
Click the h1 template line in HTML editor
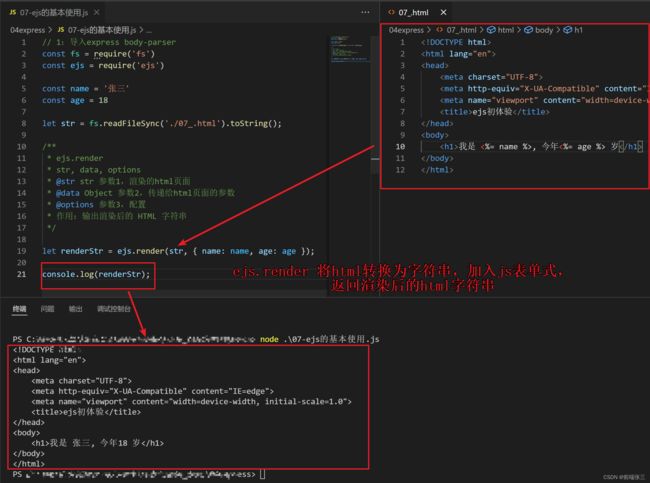pos(541,146)
